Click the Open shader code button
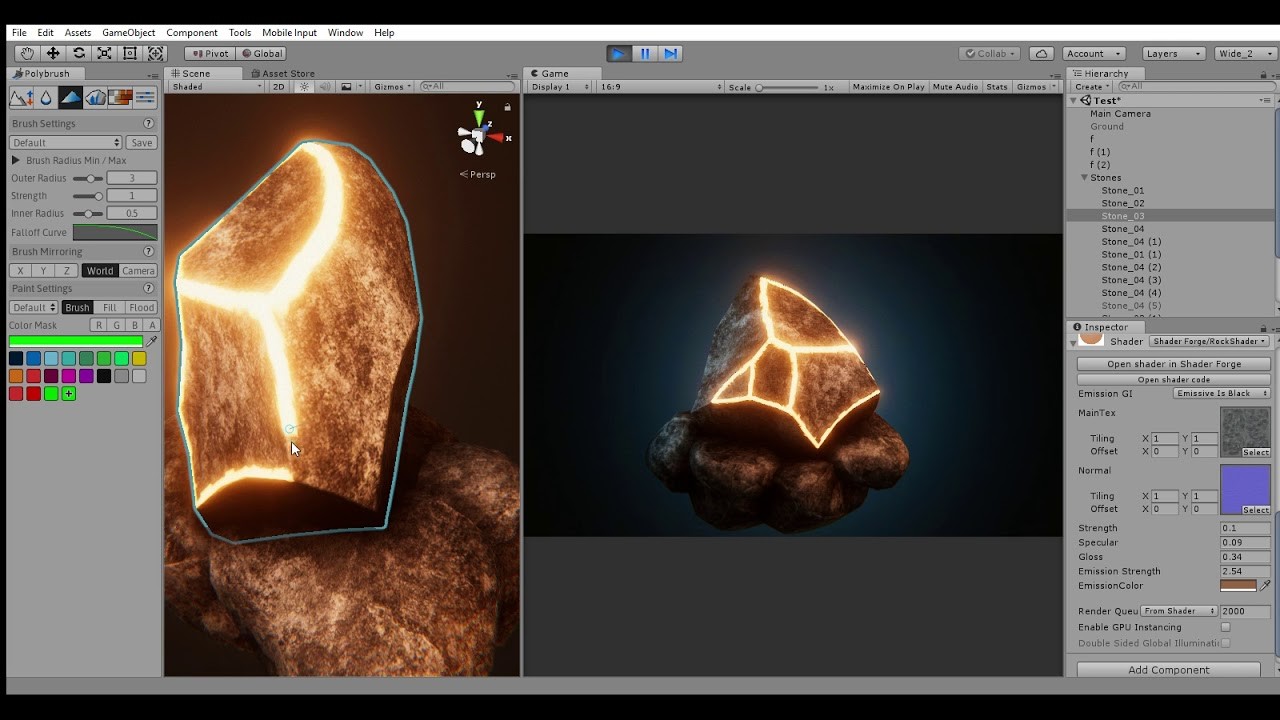This screenshot has height=720, width=1280. click(x=1173, y=379)
